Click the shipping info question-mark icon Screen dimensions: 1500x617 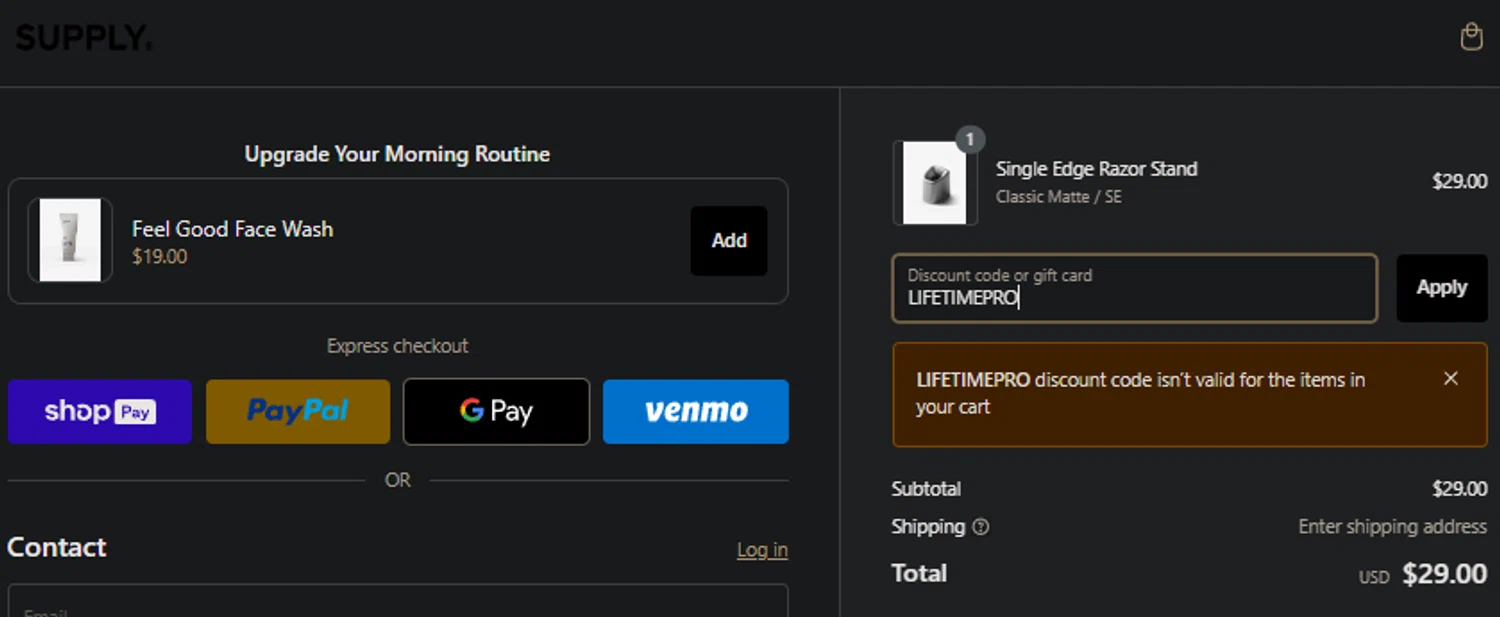[x=981, y=527]
